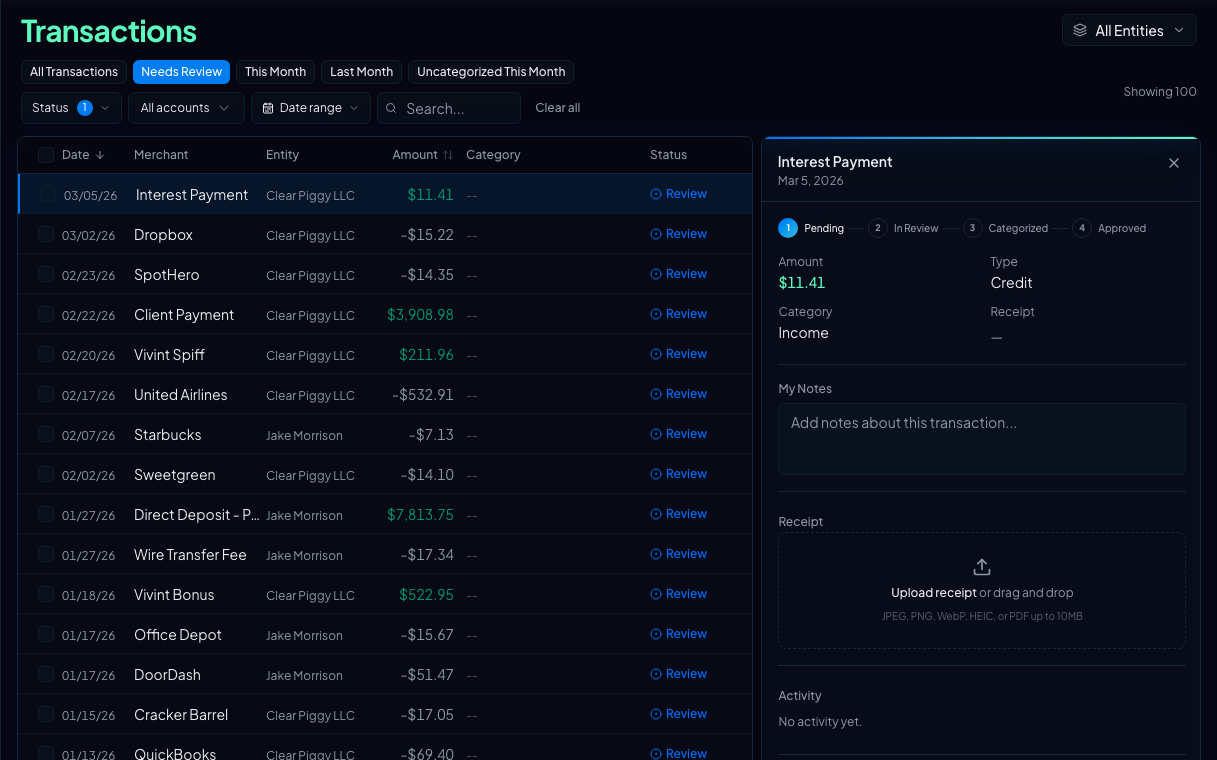Click the Entity column header
The width and height of the screenshot is (1217, 760).
282,155
